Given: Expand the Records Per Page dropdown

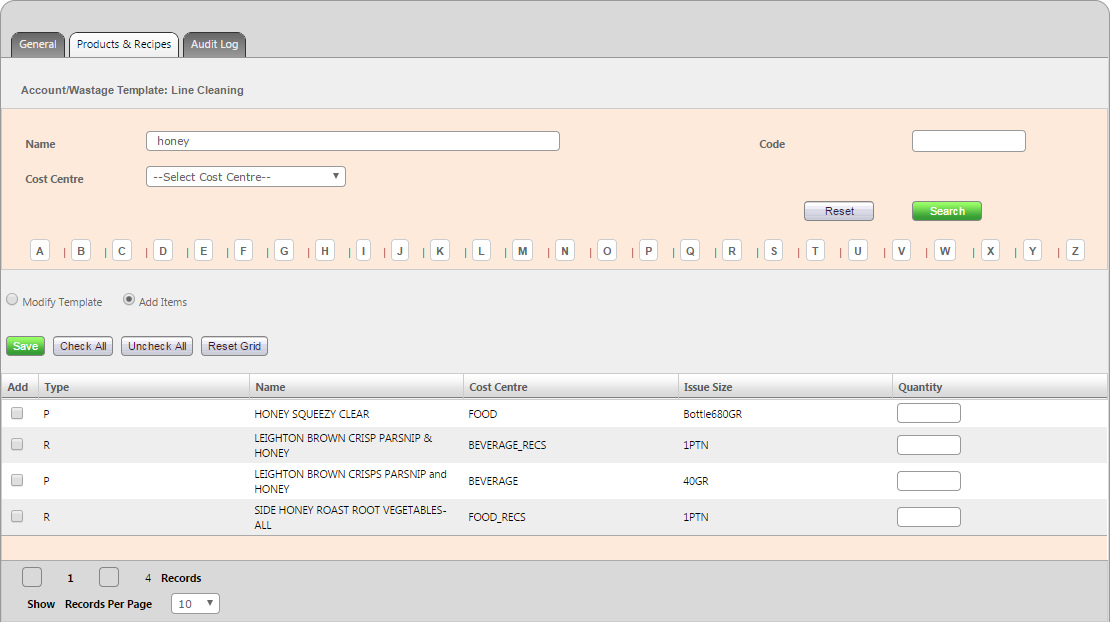Looking at the screenshot, I should point(195,604).
